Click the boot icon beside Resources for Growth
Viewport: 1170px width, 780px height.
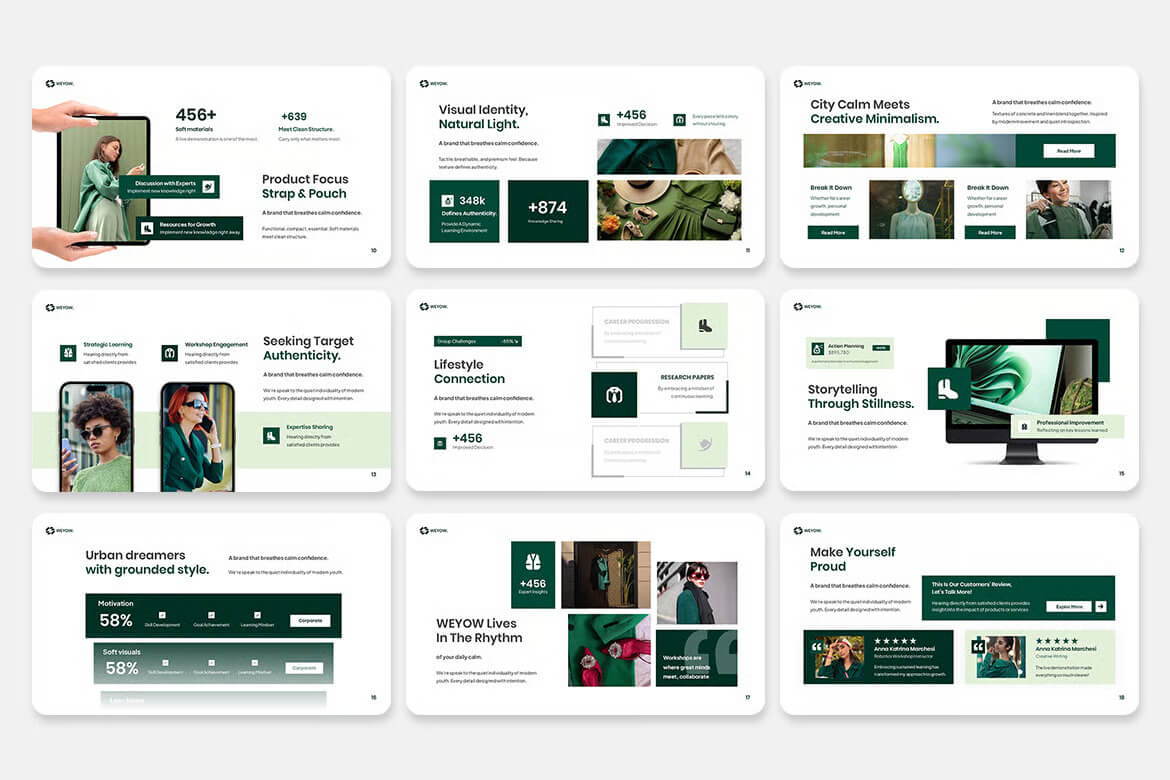click(147, 228)
